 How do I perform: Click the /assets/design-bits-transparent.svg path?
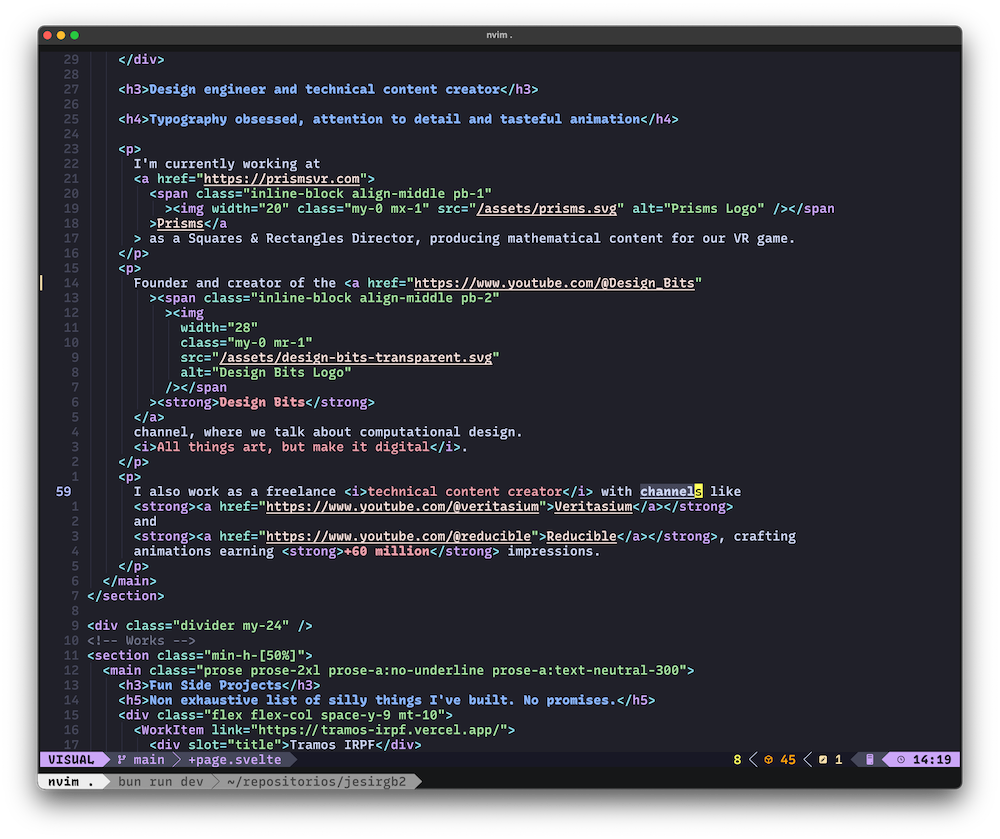355,358
